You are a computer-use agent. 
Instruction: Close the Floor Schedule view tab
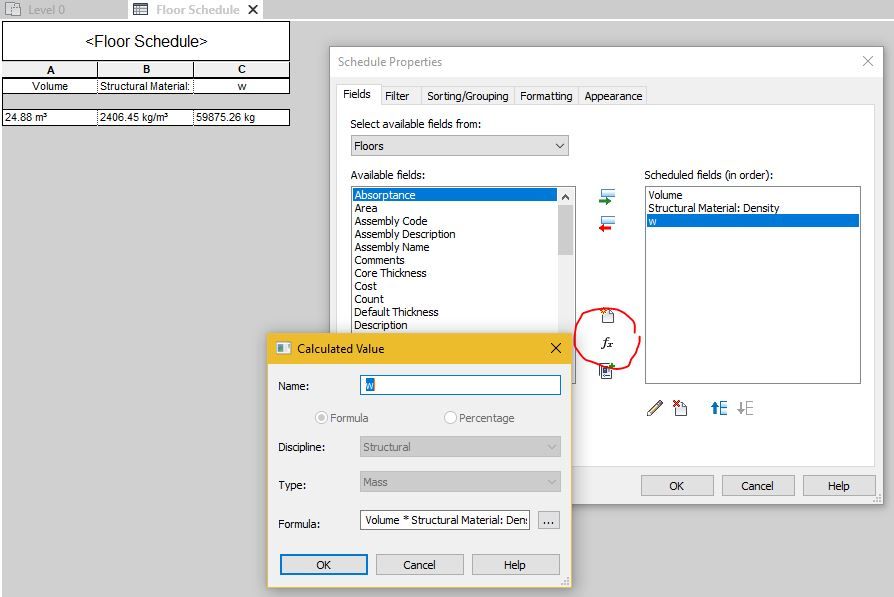coord(253,10)
